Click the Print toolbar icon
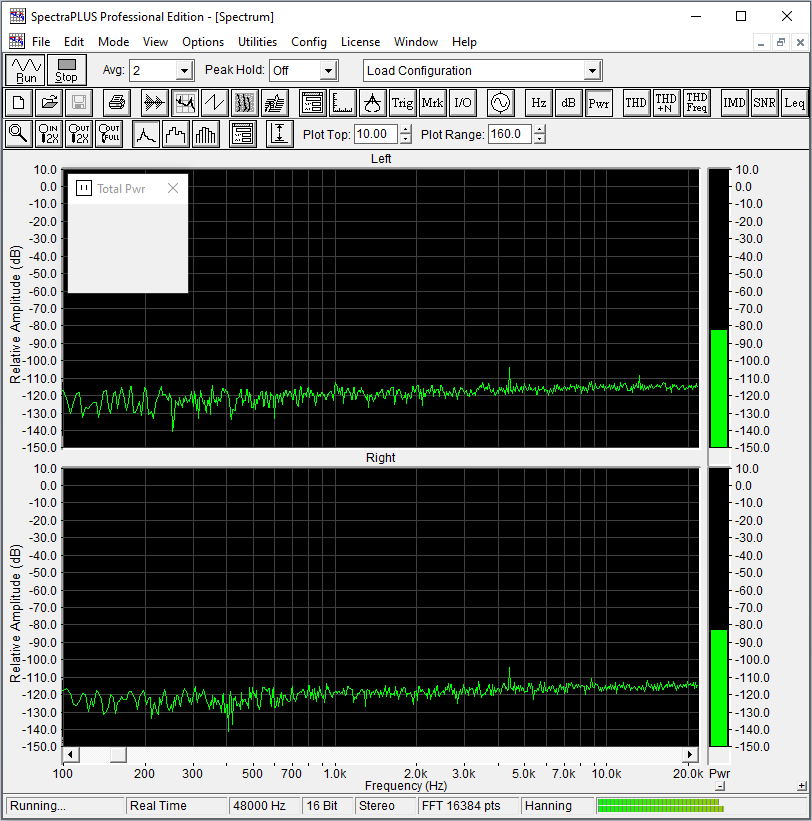 coord(118,102)
